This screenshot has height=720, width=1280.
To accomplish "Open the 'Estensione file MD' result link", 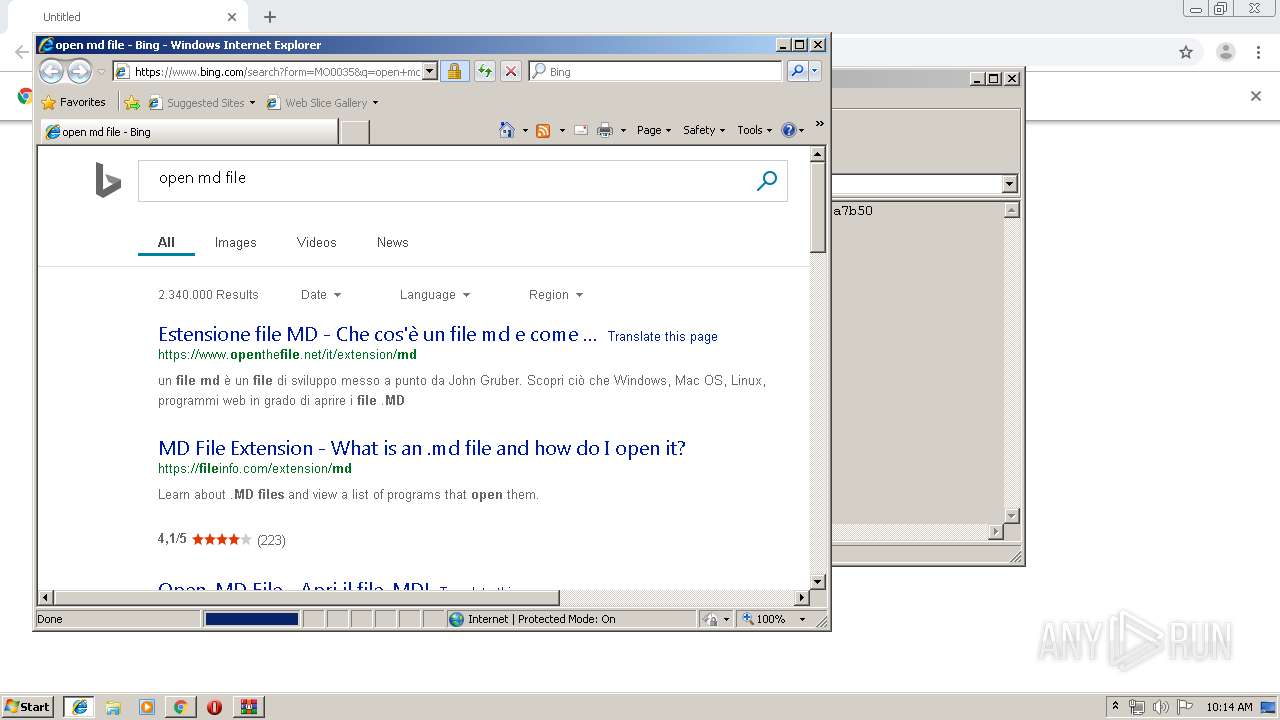I will [x=377, y=334].
